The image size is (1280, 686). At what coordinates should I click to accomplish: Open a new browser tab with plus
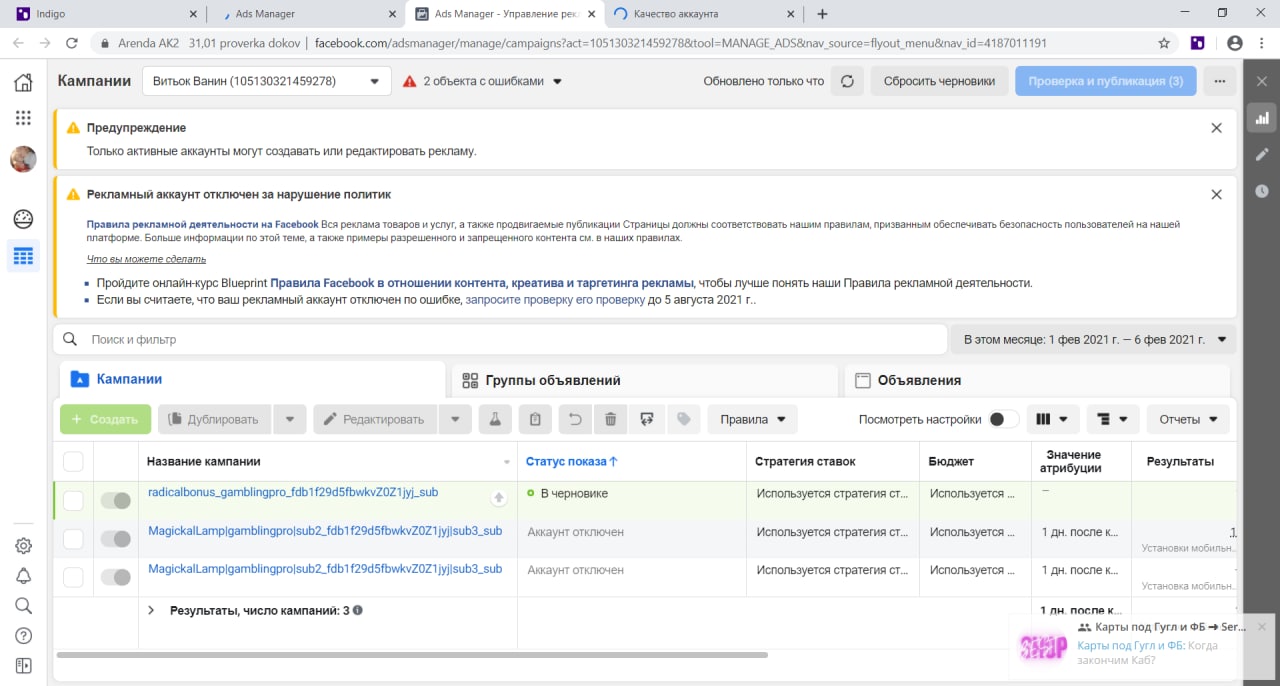pos(822,14)
